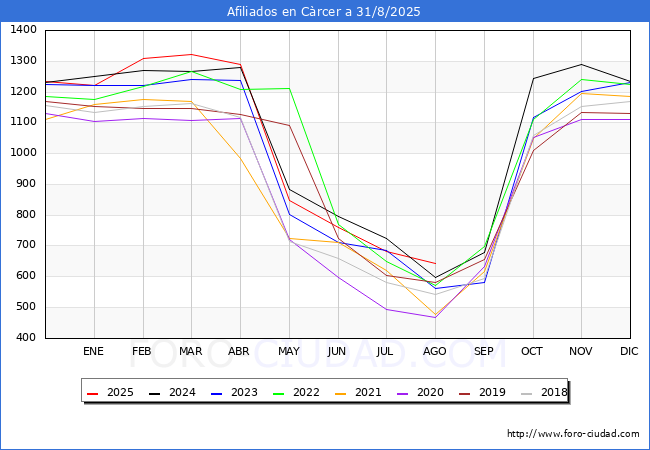Click the red 2025 line peak at MAR
Screen dimensions: 650x450
point(192,54)
